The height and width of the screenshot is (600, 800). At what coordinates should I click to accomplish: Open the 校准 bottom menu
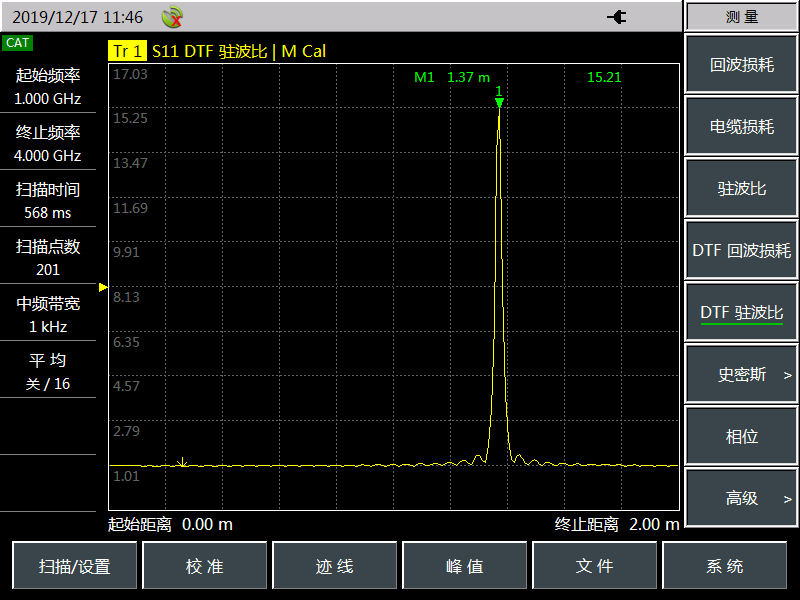tap(205, 566)
